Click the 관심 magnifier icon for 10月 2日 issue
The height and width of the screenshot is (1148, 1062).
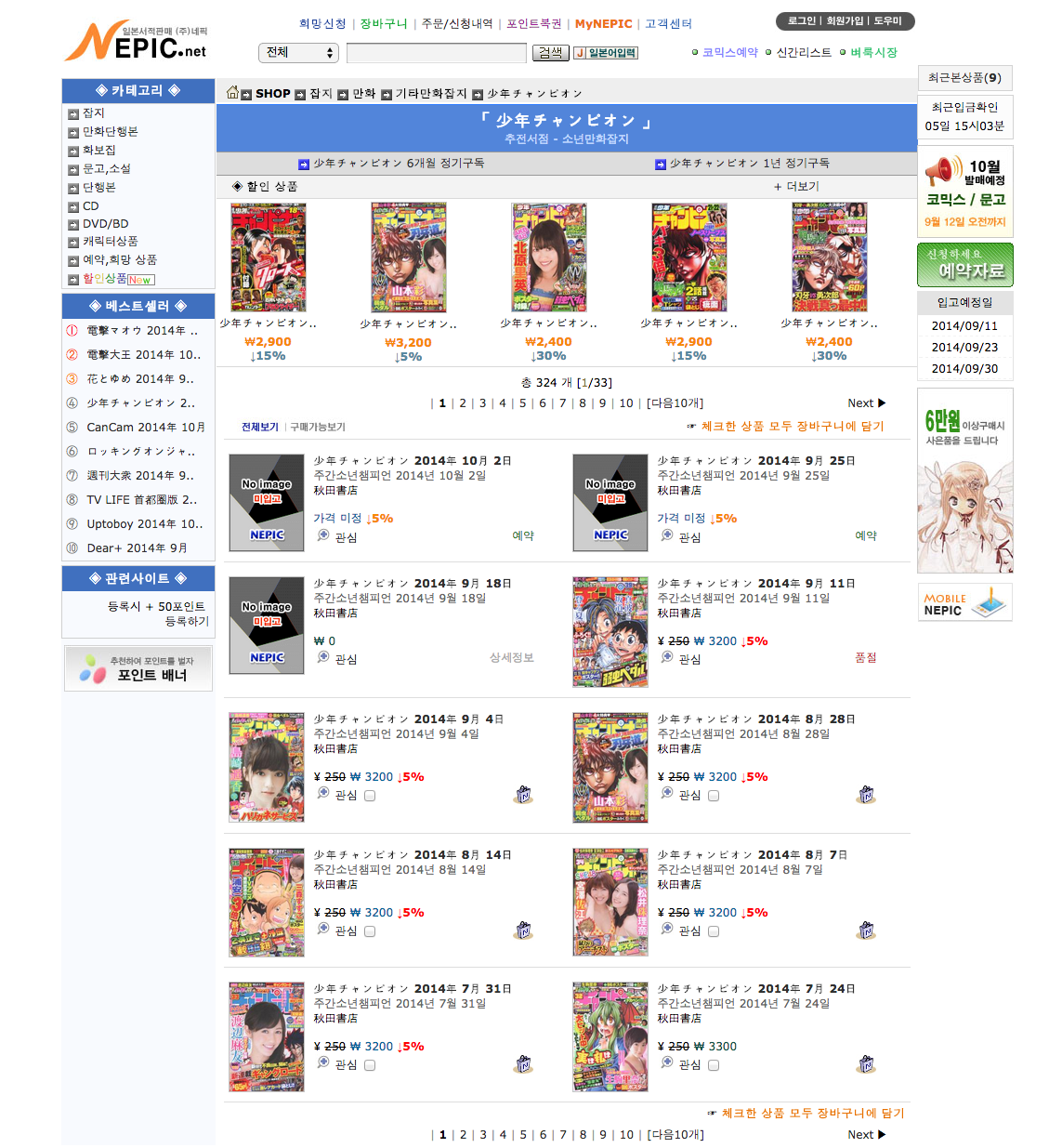(323, 535)
